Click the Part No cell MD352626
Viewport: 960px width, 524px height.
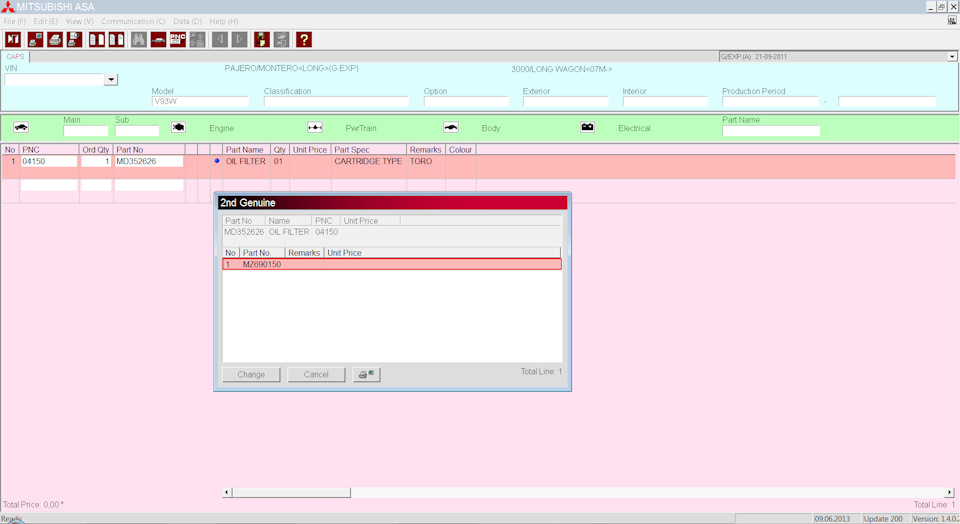point(149,162)
